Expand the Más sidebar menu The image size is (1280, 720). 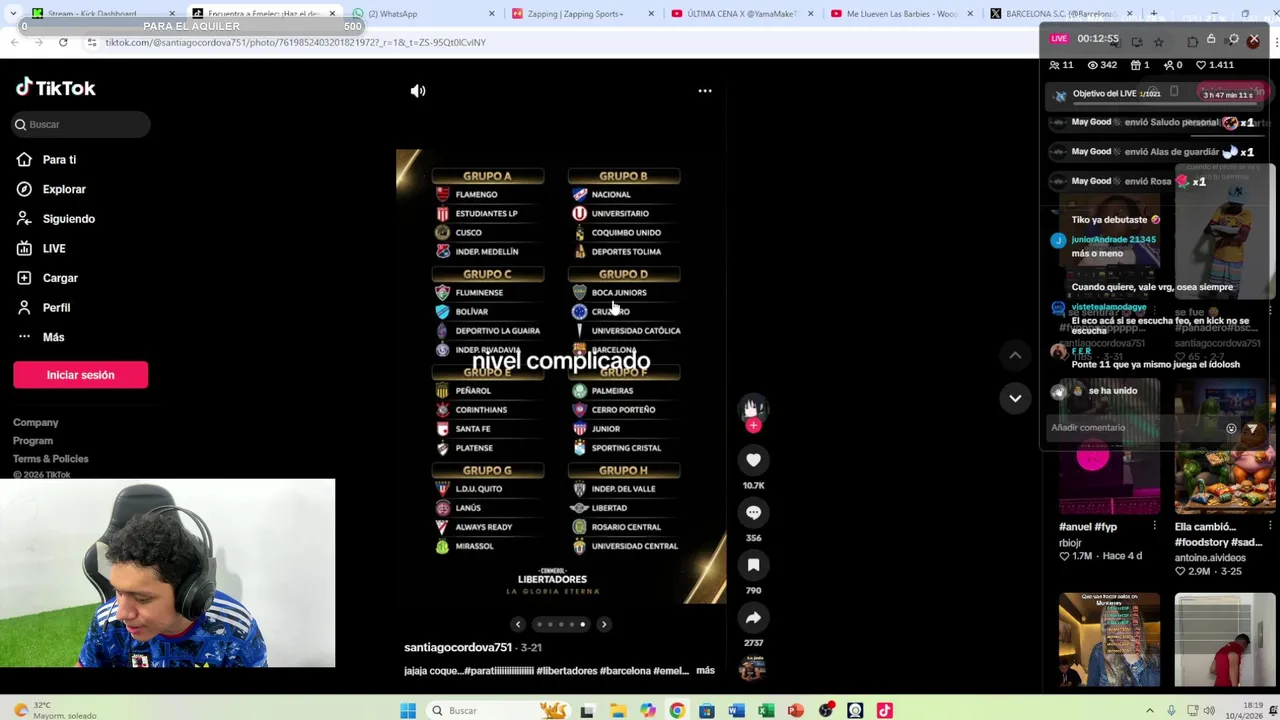(53, 337)
